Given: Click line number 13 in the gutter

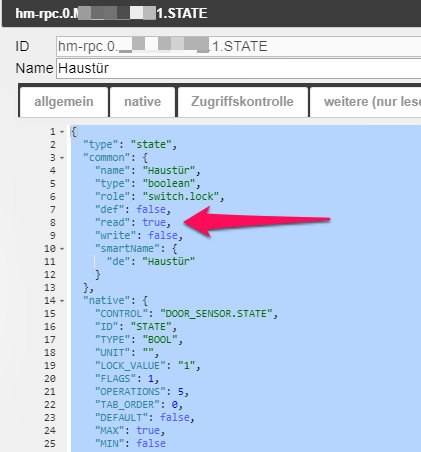Looking at the screenshot, I should coord(50,288).
